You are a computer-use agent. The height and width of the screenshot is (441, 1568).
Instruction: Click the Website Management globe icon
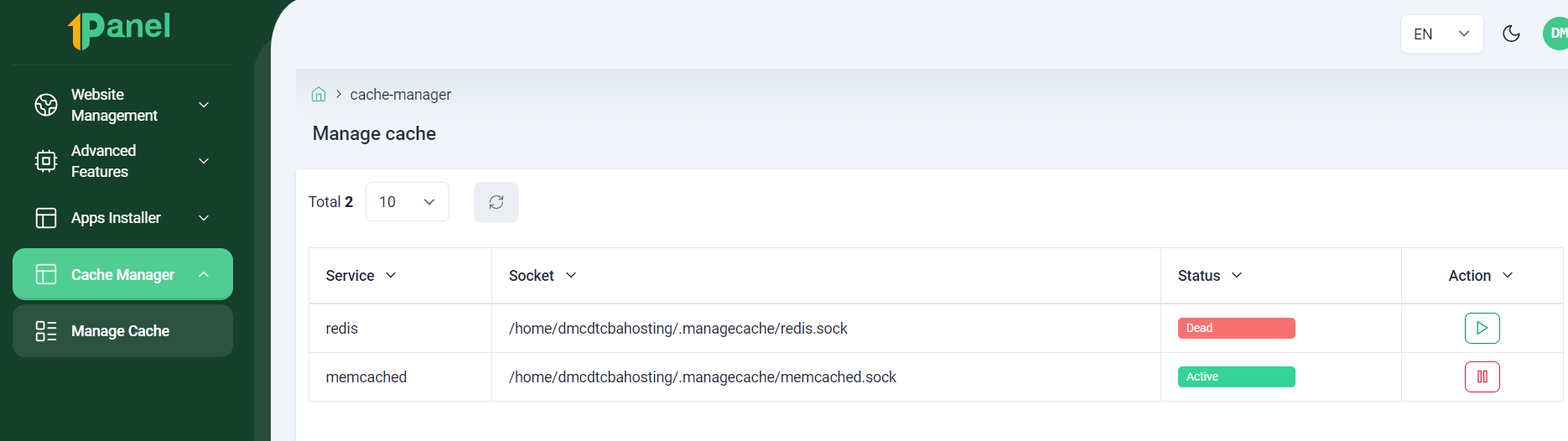point(46,105)
